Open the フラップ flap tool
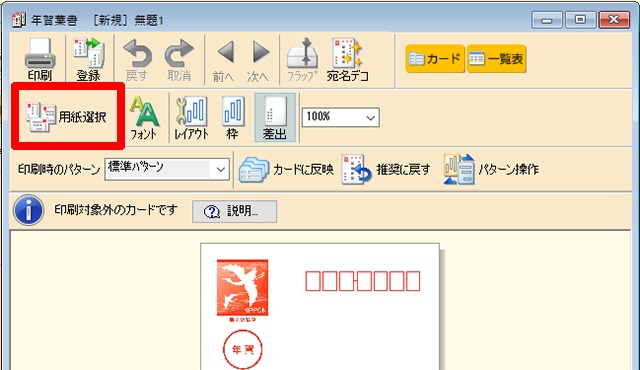The height and width of the screenshot is (370, 640). tap(302, 60)
